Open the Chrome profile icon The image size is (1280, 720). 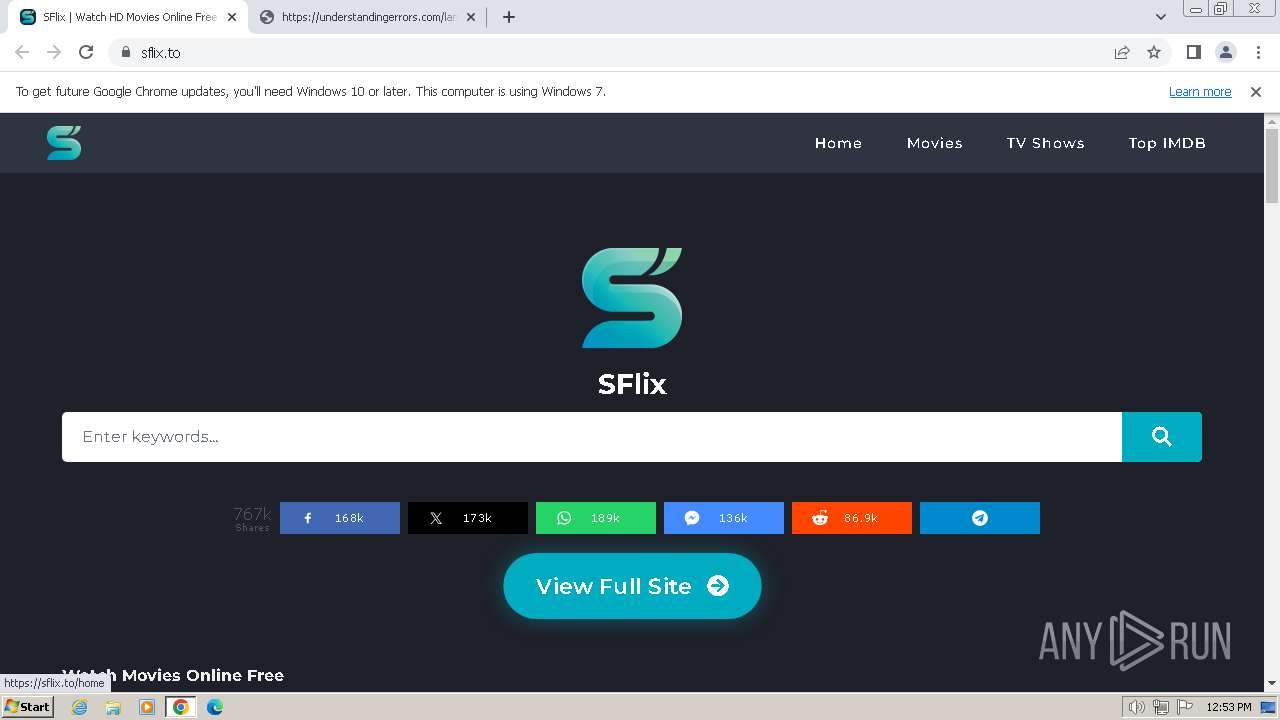point(1225,52)
